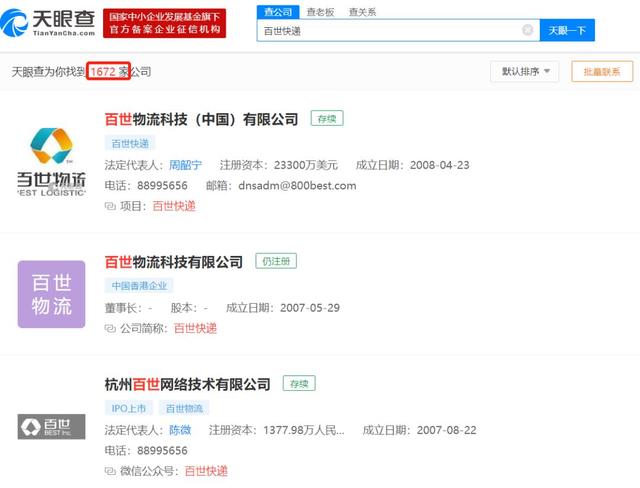Click registered capital 1377.98万人民...
Image resolution: width=640 pixels, height=488 pixels.
point(304,430)
